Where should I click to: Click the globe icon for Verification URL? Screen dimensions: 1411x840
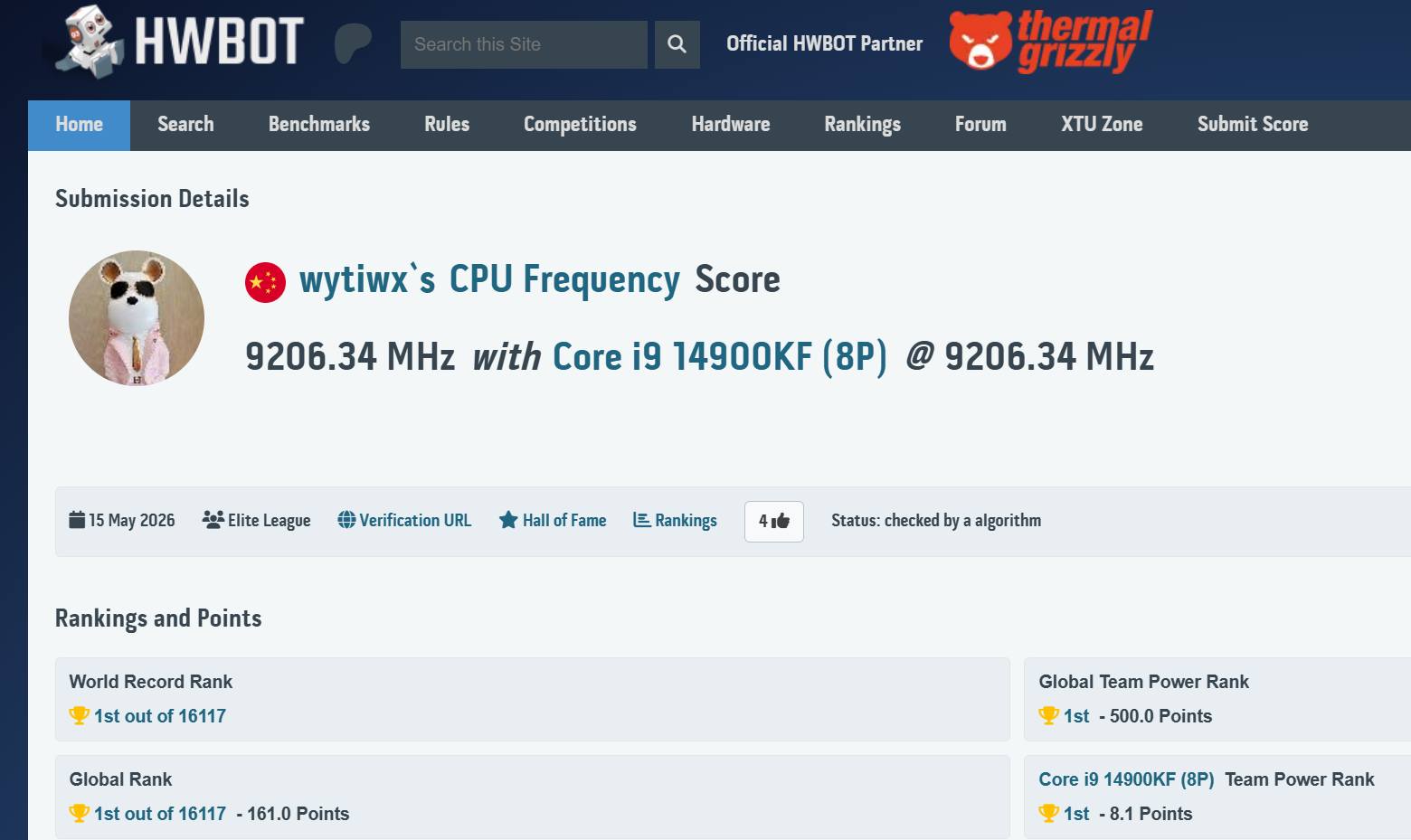346,520
